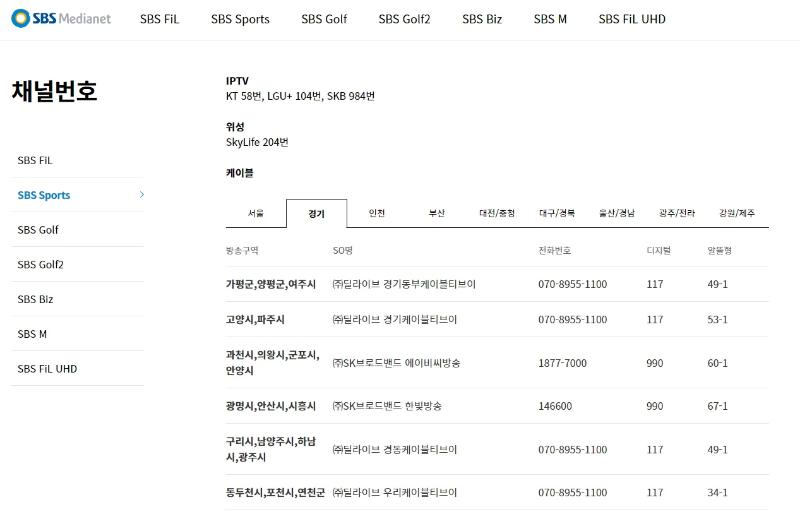Click ㈜딜라이브 경동케이블티브이 SO name

click(x=395, y=450)
